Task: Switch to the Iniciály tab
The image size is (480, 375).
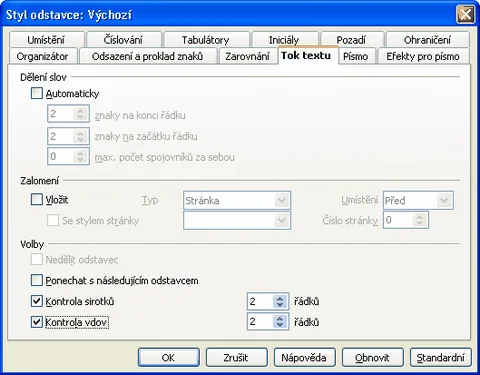Action: (284, 40)
